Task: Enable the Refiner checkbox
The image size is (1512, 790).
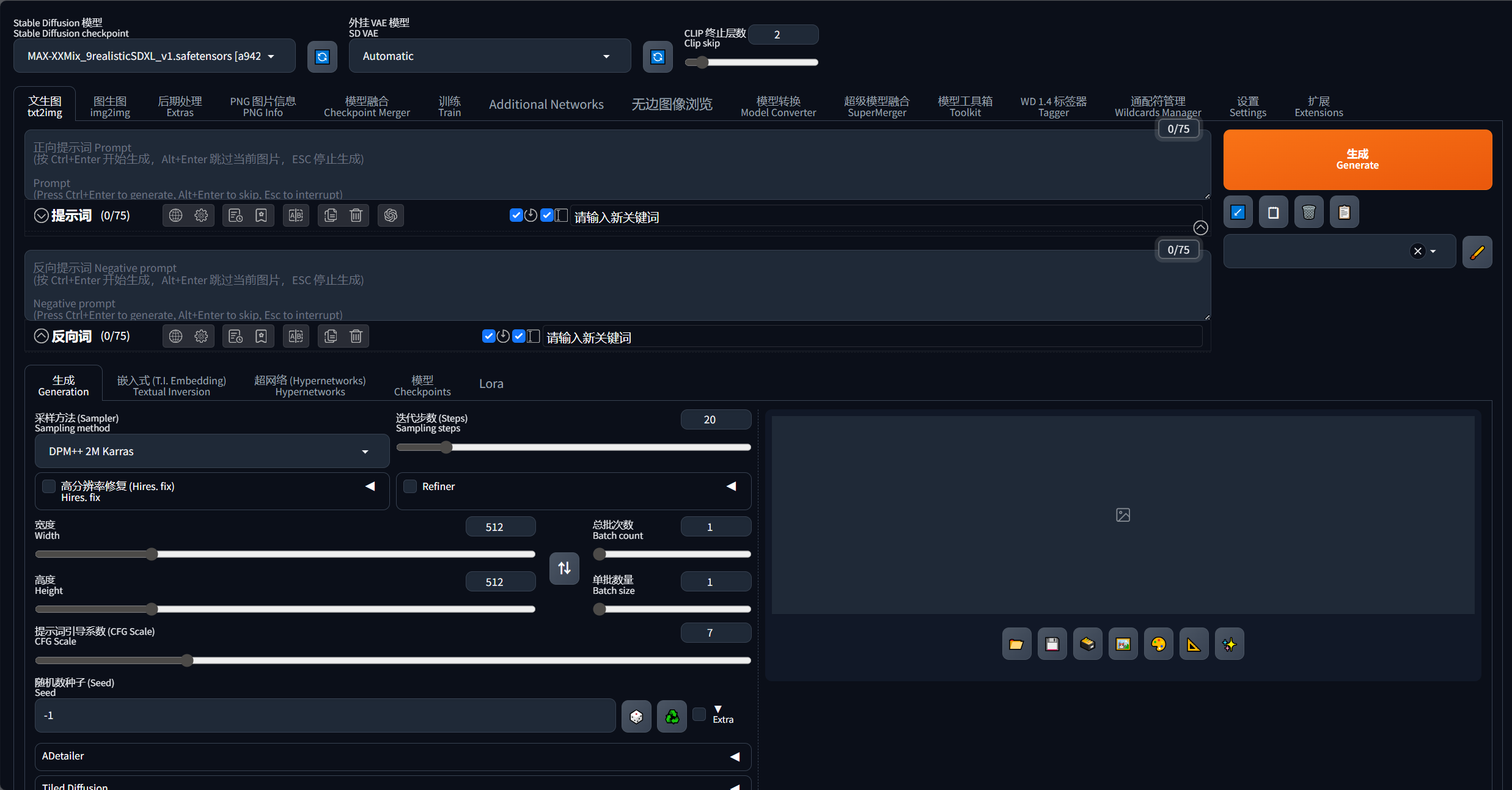Action: click(x=410, y=486)
